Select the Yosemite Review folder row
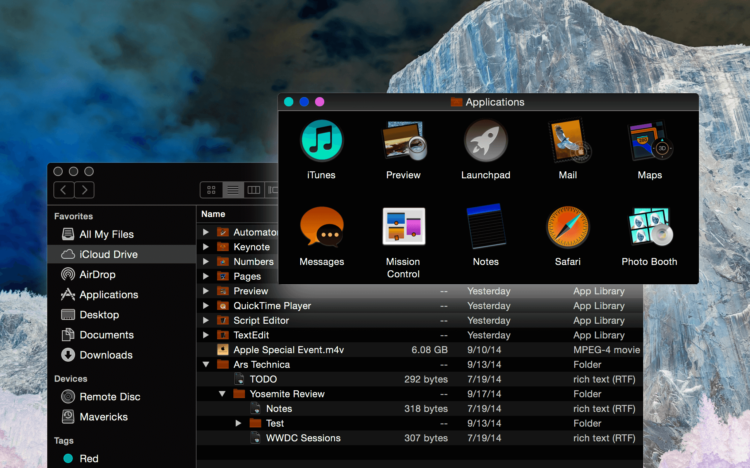 point(420,394)
